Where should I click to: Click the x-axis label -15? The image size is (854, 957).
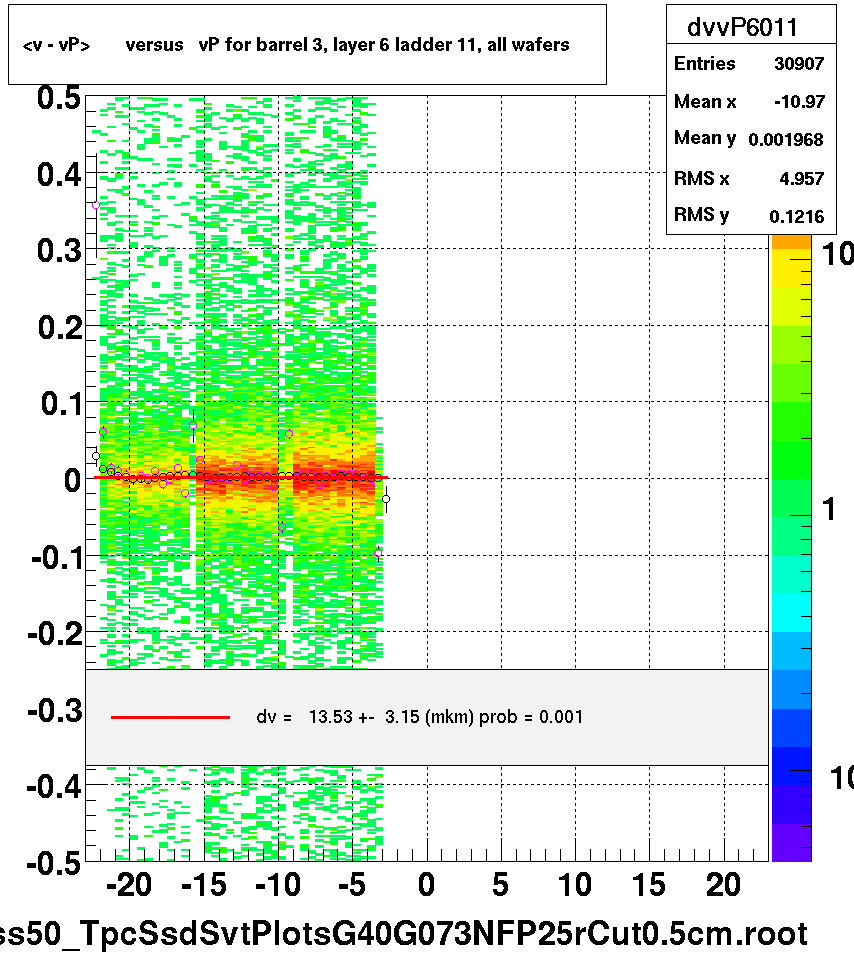click(x=203, y=885)
